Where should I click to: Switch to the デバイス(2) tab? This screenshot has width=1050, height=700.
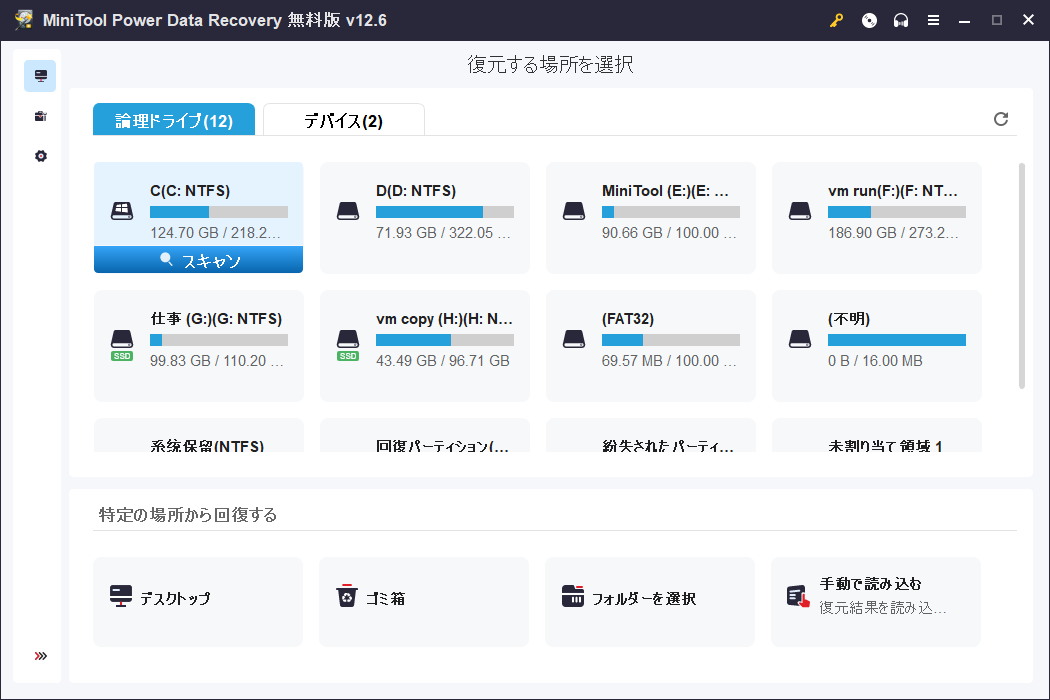coord(343,118)
